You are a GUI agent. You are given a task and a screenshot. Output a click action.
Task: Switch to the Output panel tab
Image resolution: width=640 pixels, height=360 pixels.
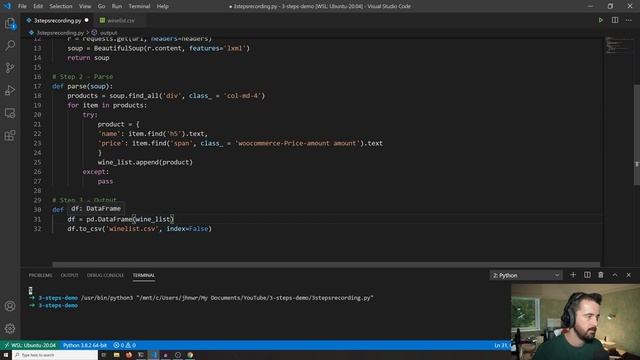69,276
